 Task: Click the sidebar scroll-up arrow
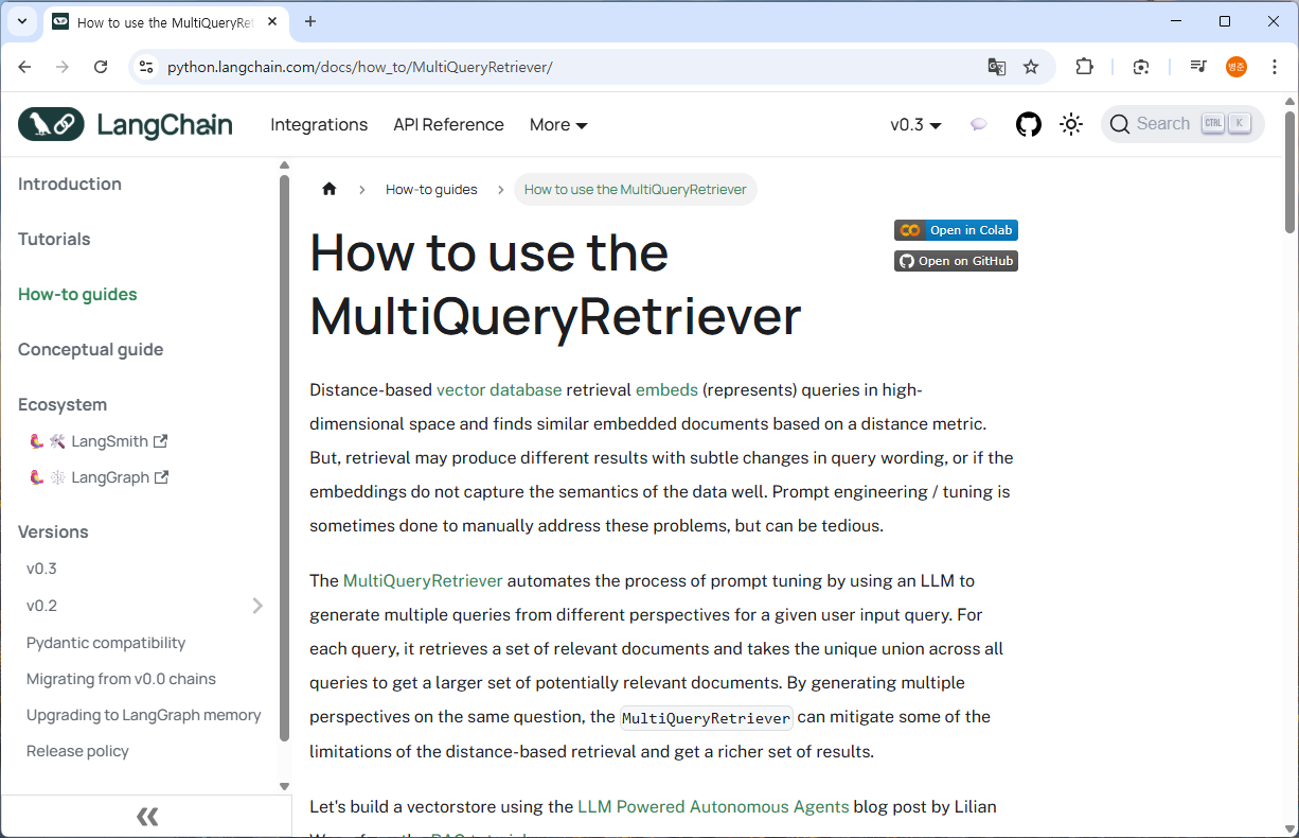point(284,166)
